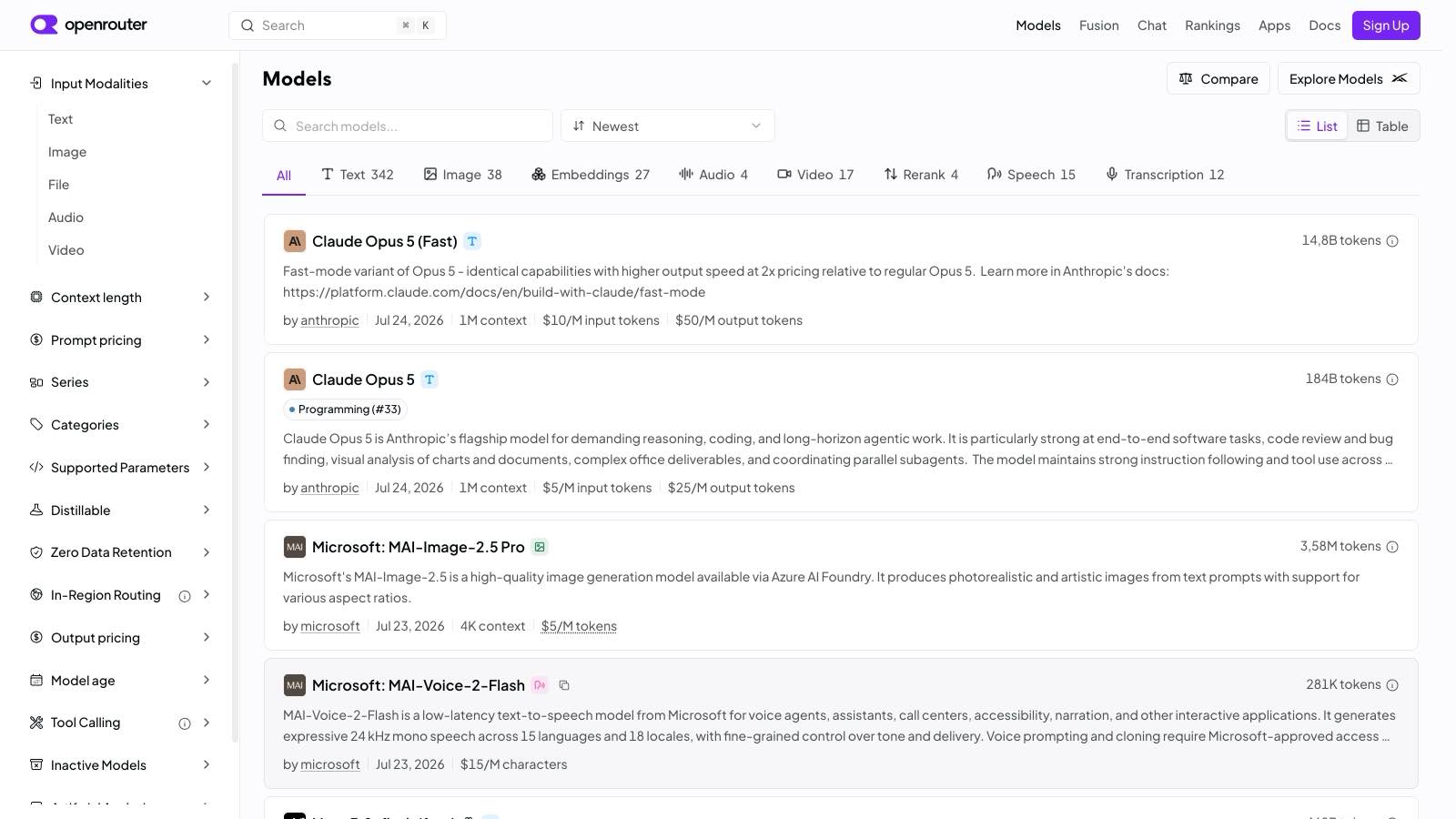Click the $5/M tokens price text
Viewport: 1456px width, 819px height.
579,626
